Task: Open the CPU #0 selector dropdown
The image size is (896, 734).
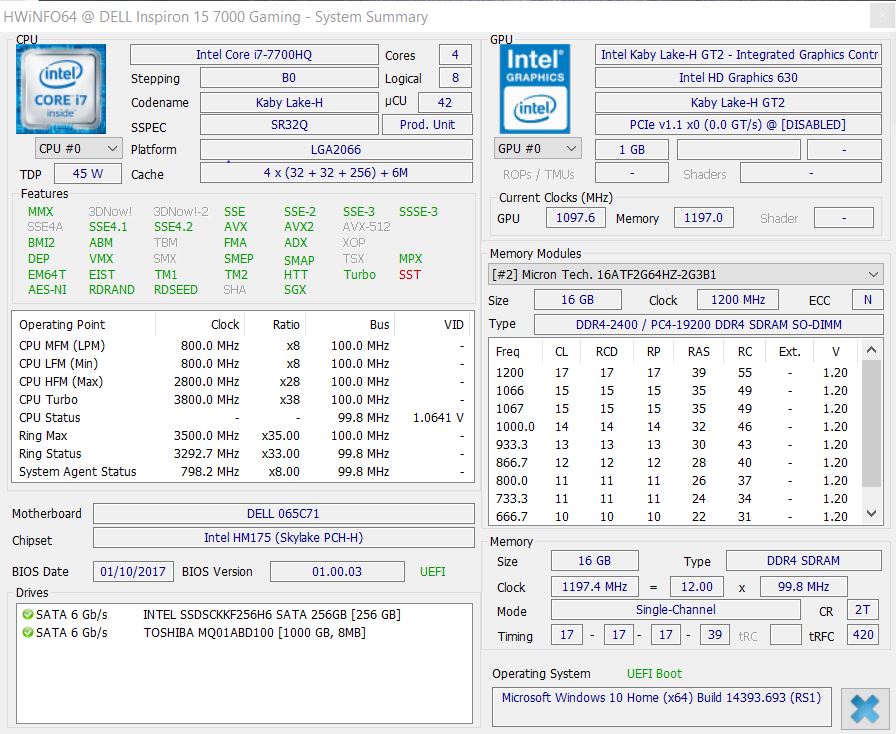Action: tap(78, 149)
